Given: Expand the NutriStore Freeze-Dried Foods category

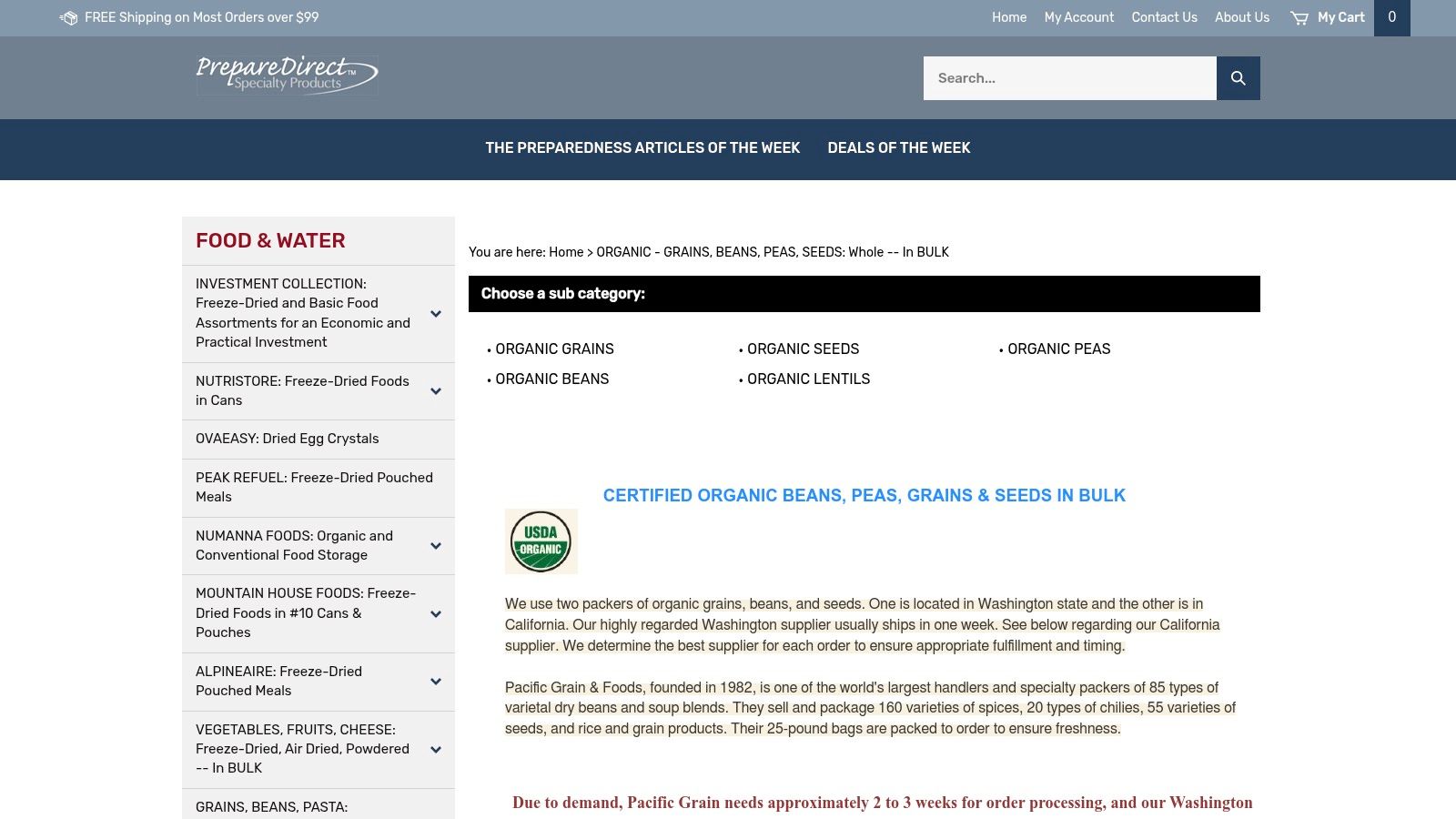Looking at the screenshot, I should coord(436,391).
